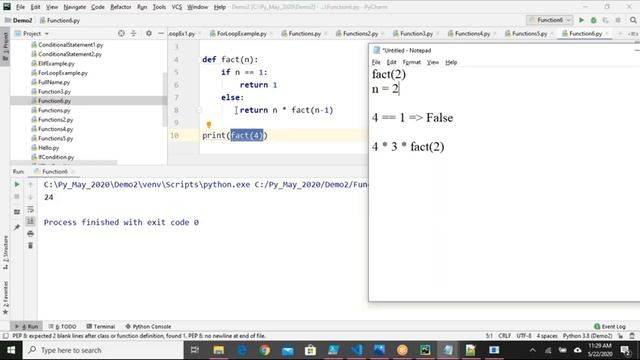The width and height of the screenshot is (640, 360).
Task: Open Python 3.8 interpreter selector
Action: click(x=587, y=336)
